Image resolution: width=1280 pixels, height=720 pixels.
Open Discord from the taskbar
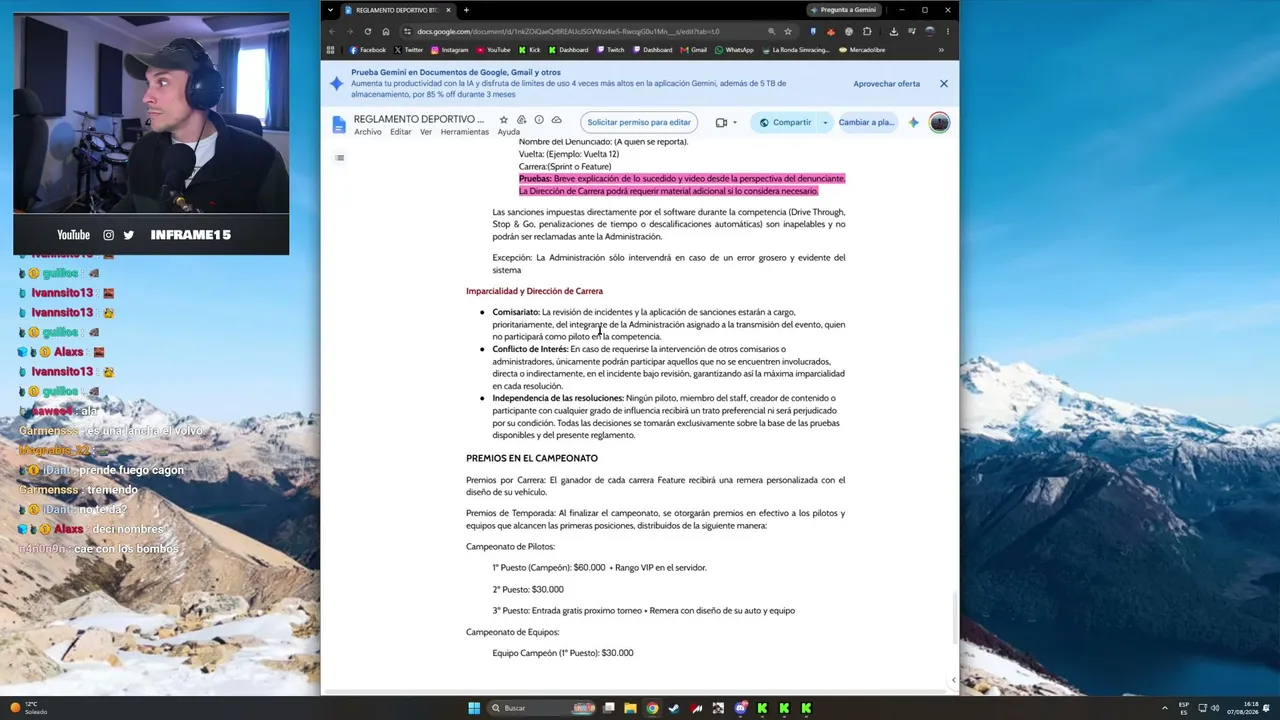click(x=740, y=708)
